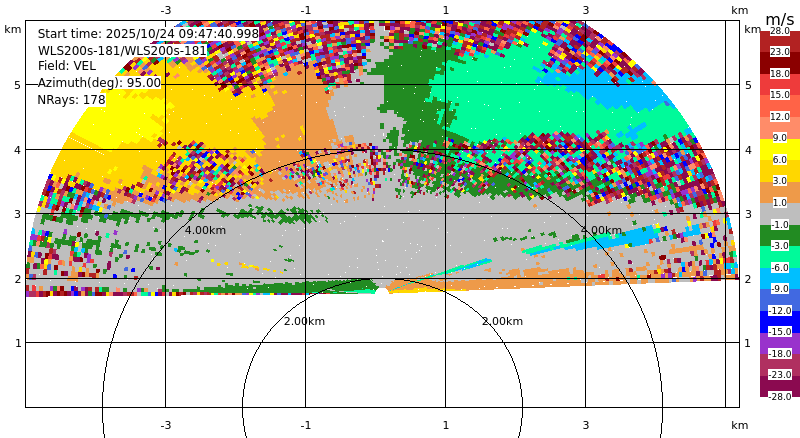800x438 pixels.
Task: Click the 5 tick on the left axis
Action: coord(18,85)
